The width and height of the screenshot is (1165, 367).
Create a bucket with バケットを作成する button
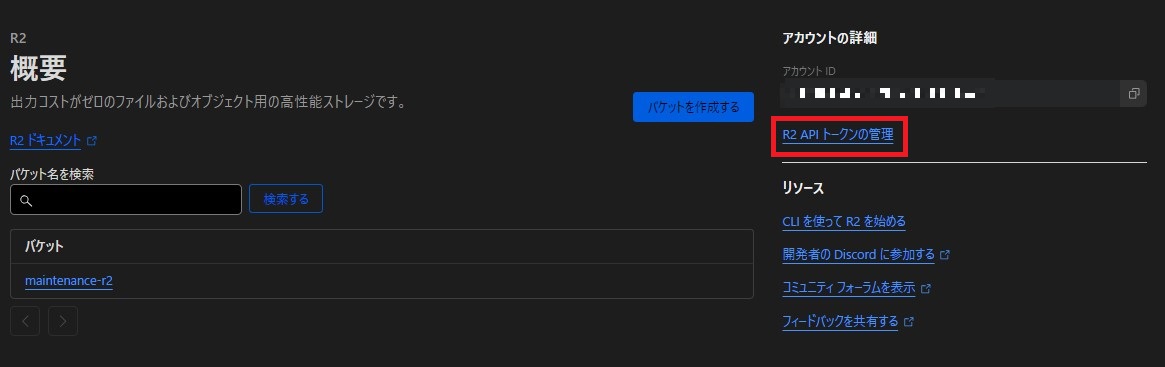693,107
